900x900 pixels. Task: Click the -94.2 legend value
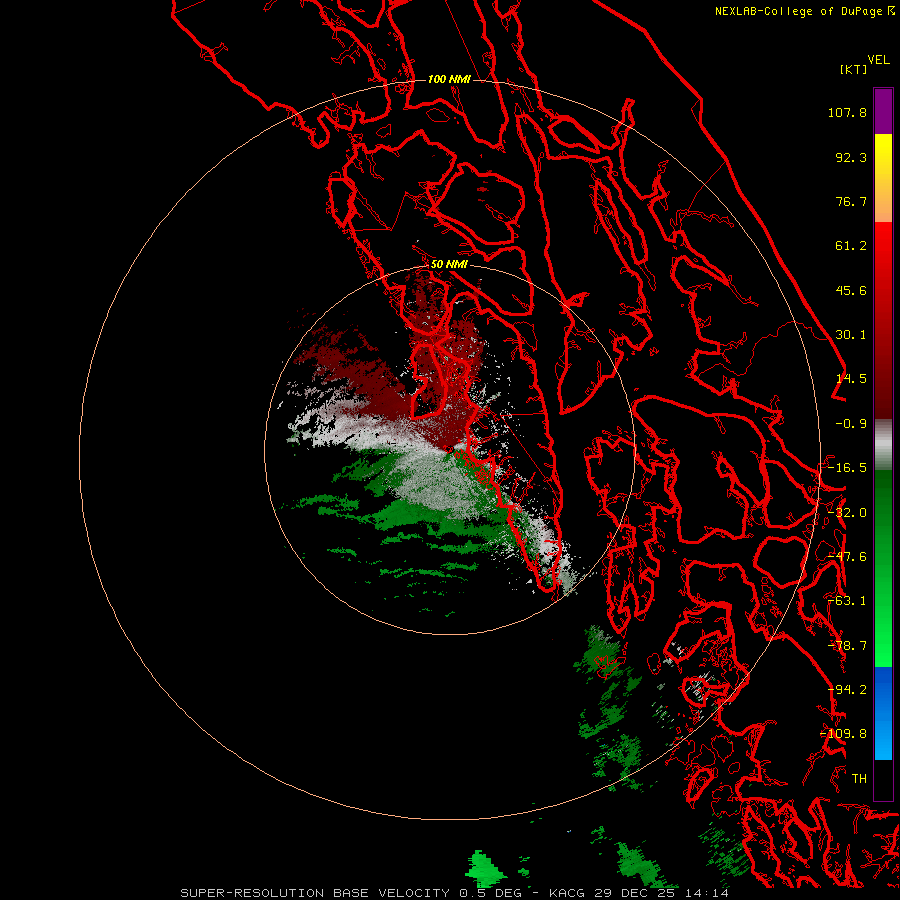click(847, 690)
